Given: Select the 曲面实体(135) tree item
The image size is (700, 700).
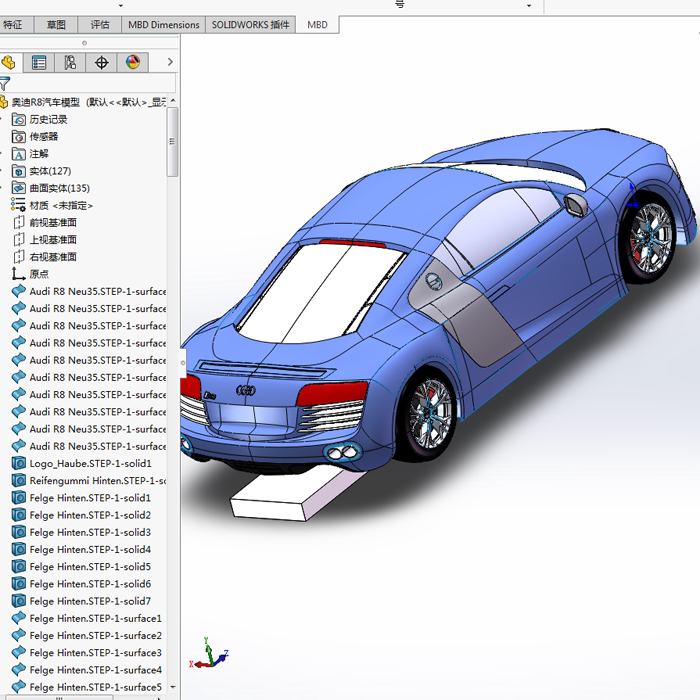Looking at the screenshot, I should click(60, 188).
